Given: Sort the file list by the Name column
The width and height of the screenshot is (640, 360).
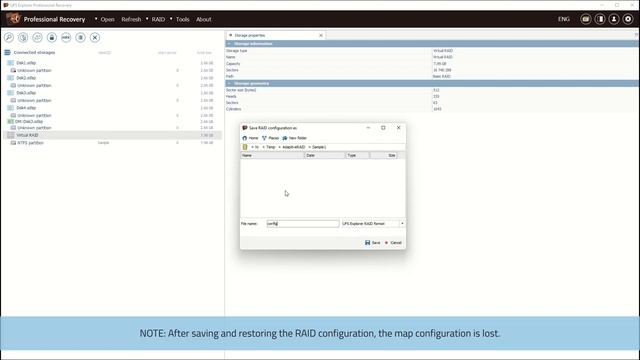Looking at the screenshot, I should pos(272,156).
